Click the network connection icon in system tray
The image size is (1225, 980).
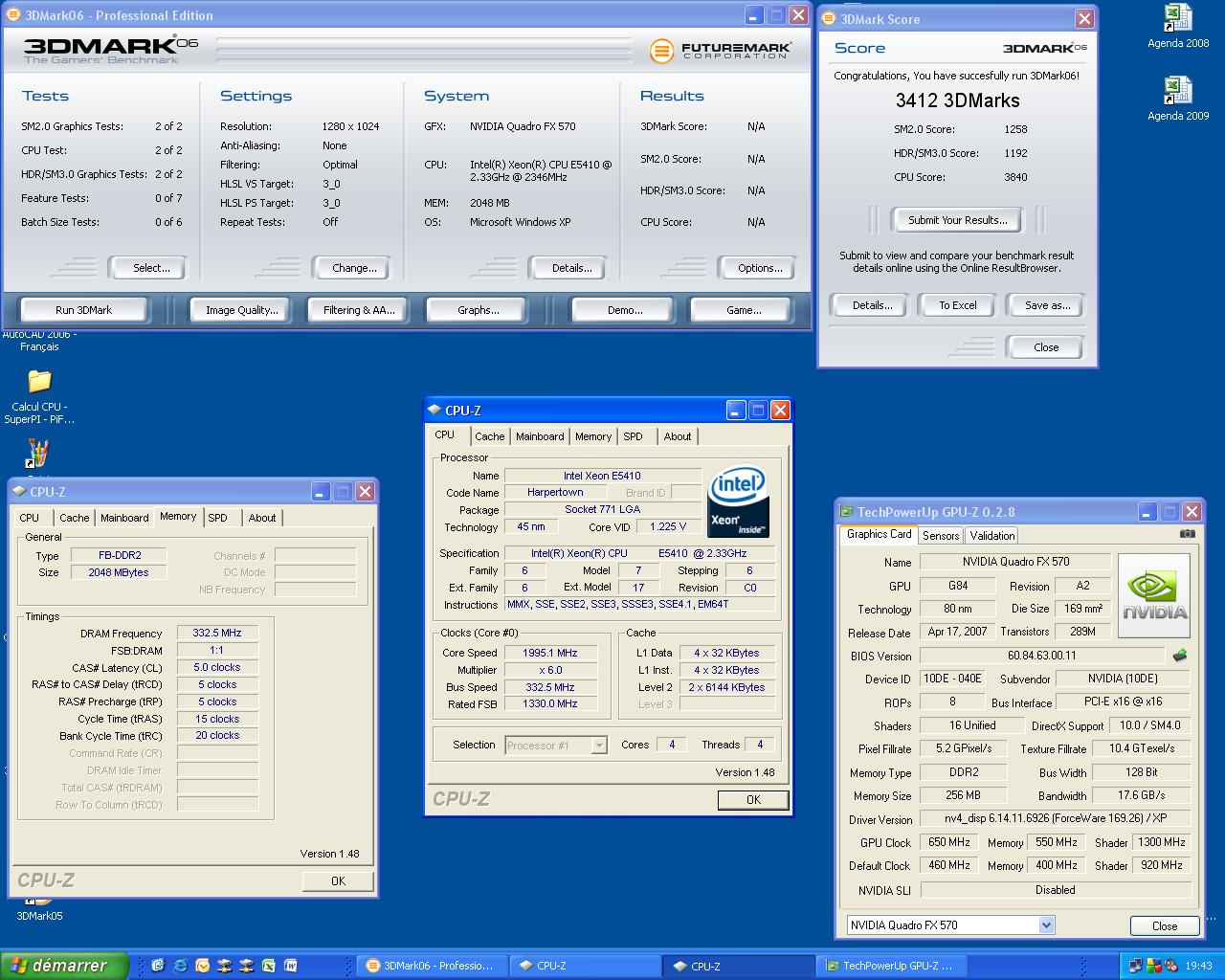[x=1135, y=966]
